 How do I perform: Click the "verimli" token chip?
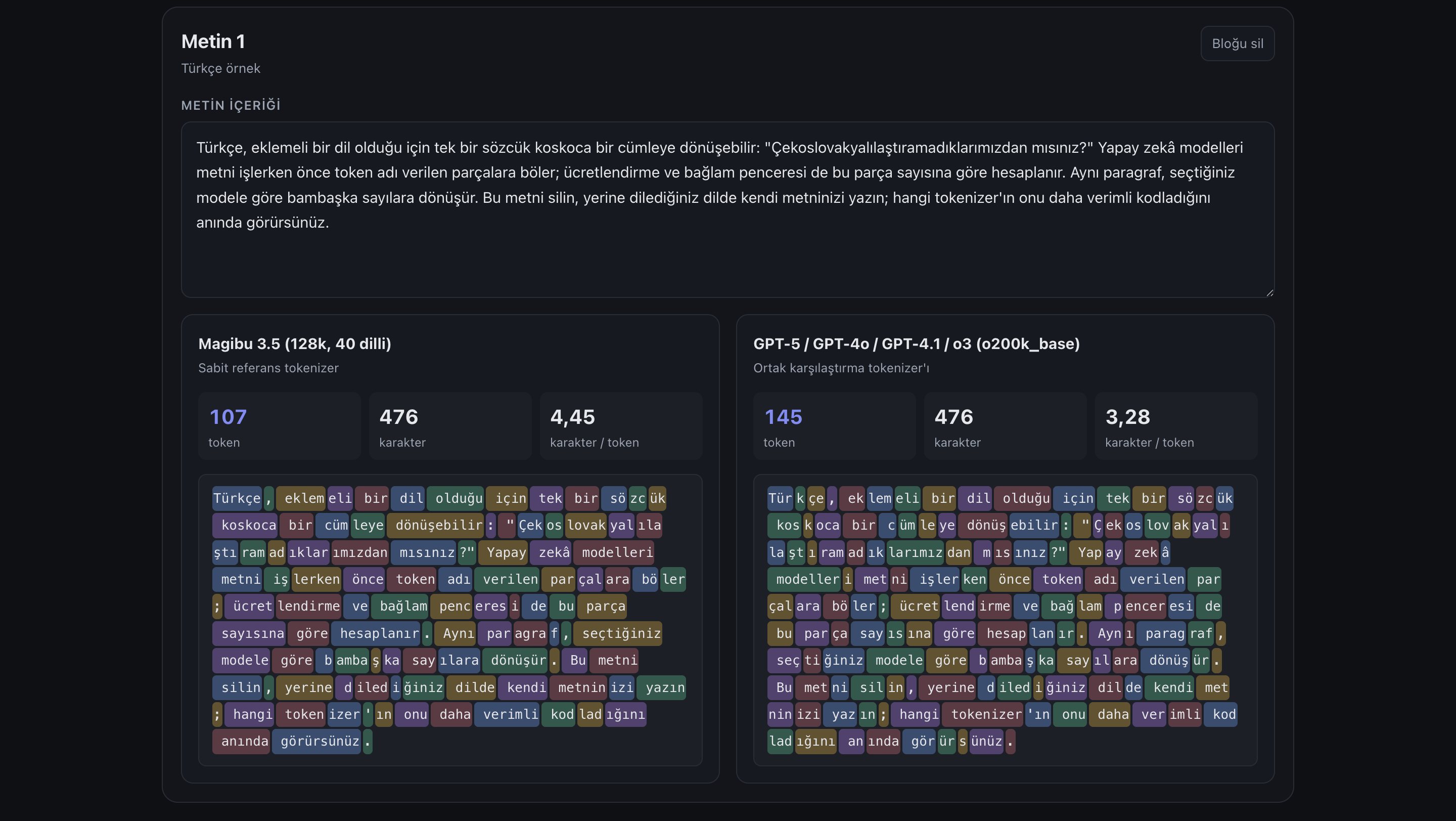[x=507, y=715]
